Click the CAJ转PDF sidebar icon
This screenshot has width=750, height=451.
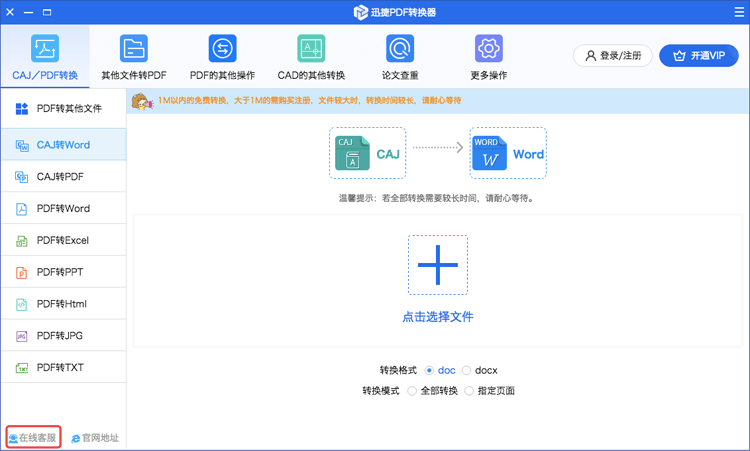point(22,177)
